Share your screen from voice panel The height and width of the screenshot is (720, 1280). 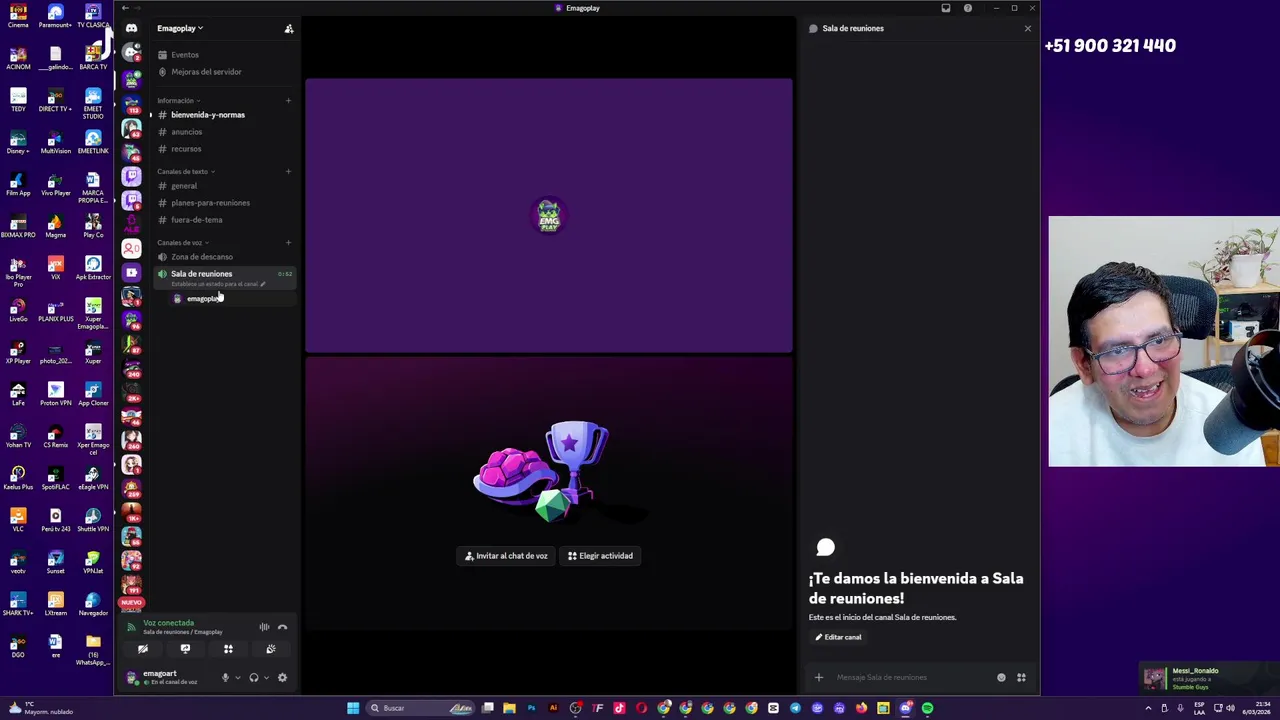[x=185, y=649]
